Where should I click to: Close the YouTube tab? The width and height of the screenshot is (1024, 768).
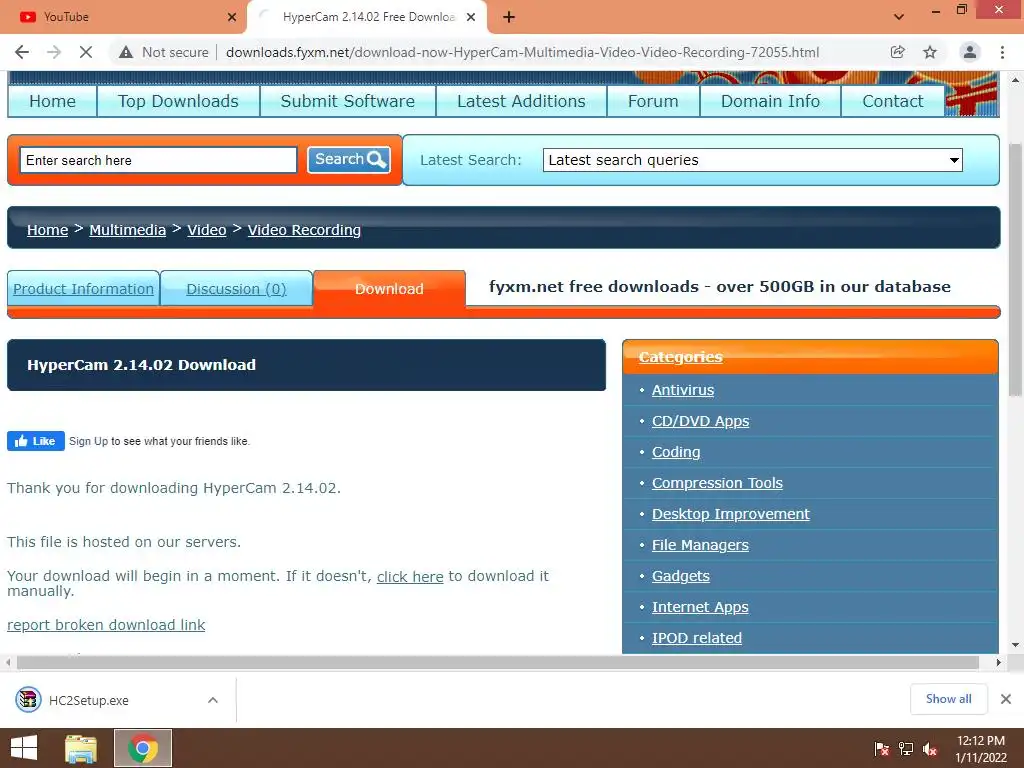[x=232, y=17]
